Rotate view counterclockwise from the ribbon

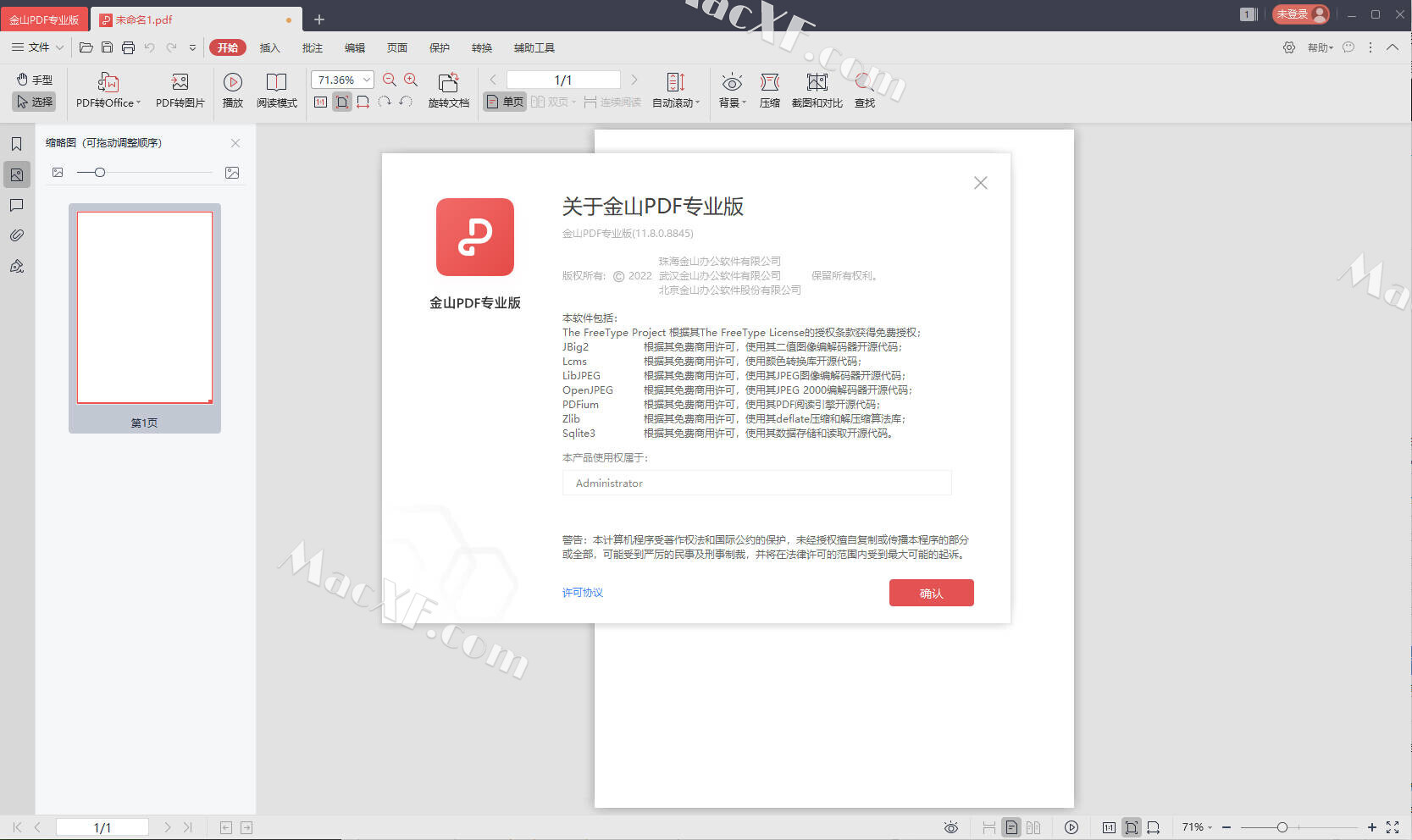pos(406,102)
